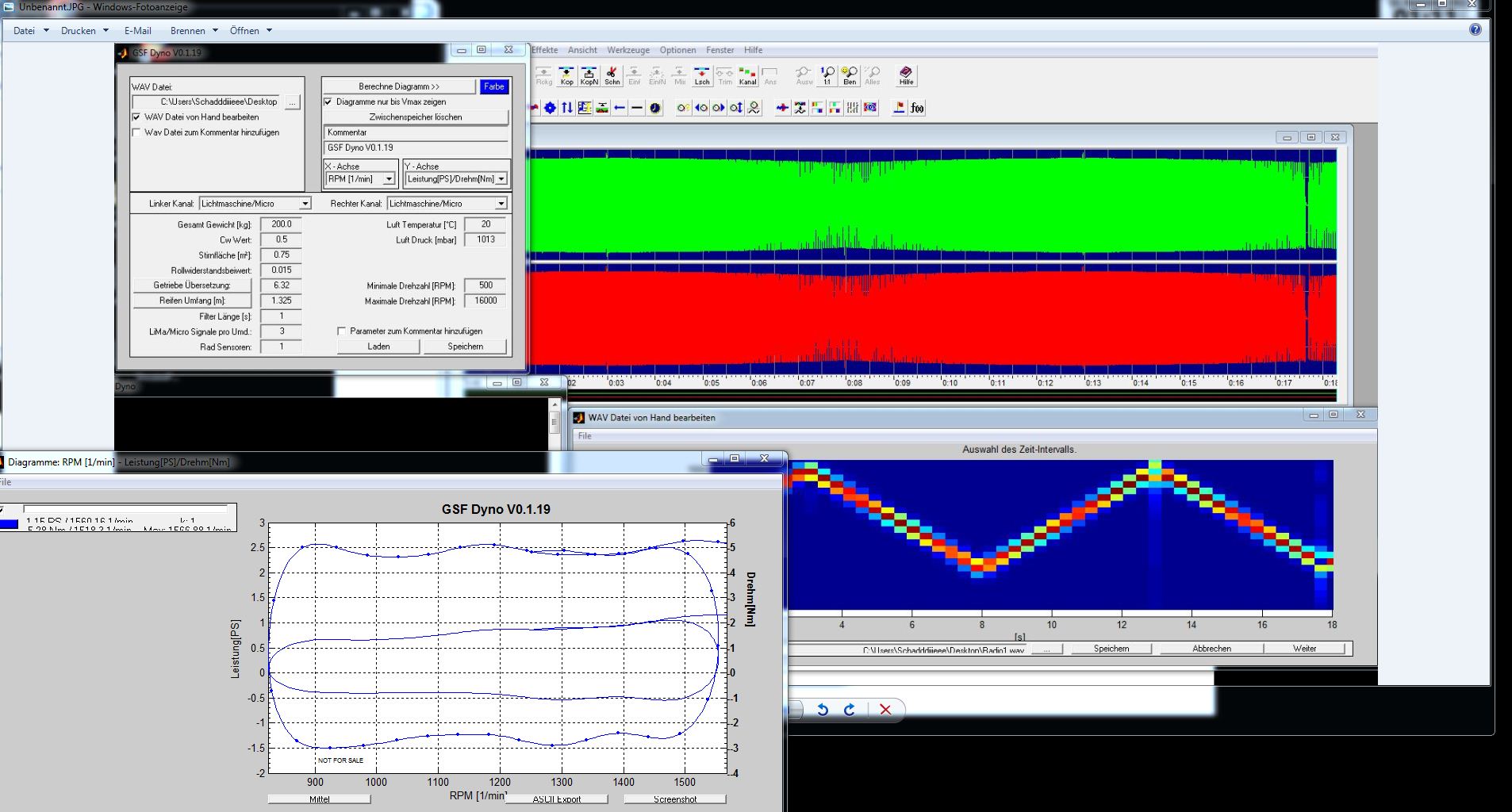Click the rotate-left arrow in photo viewer
This screenshot has width=1512, height=812.
(823, 710)
